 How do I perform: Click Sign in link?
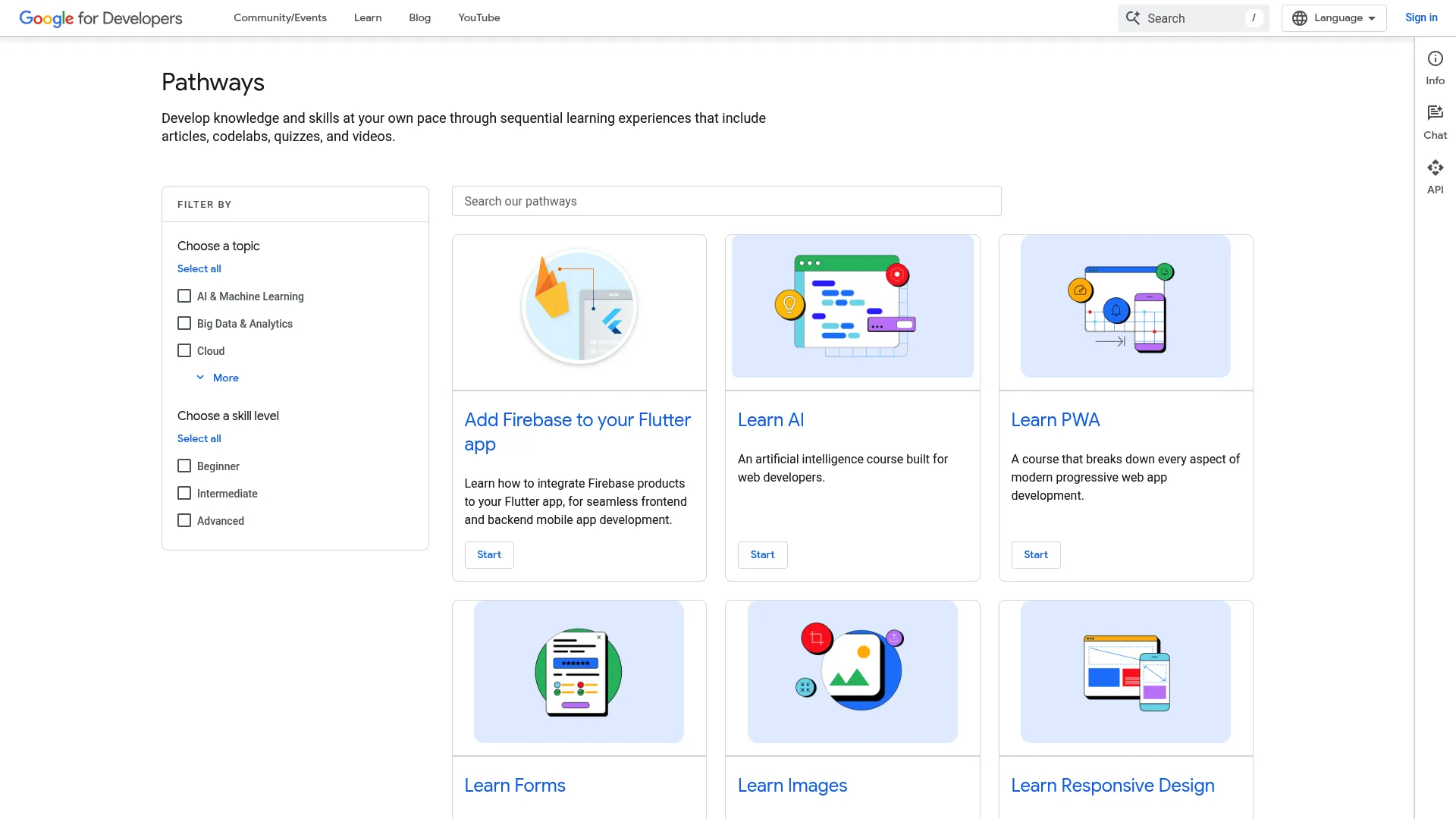[x=1421, y=17]
